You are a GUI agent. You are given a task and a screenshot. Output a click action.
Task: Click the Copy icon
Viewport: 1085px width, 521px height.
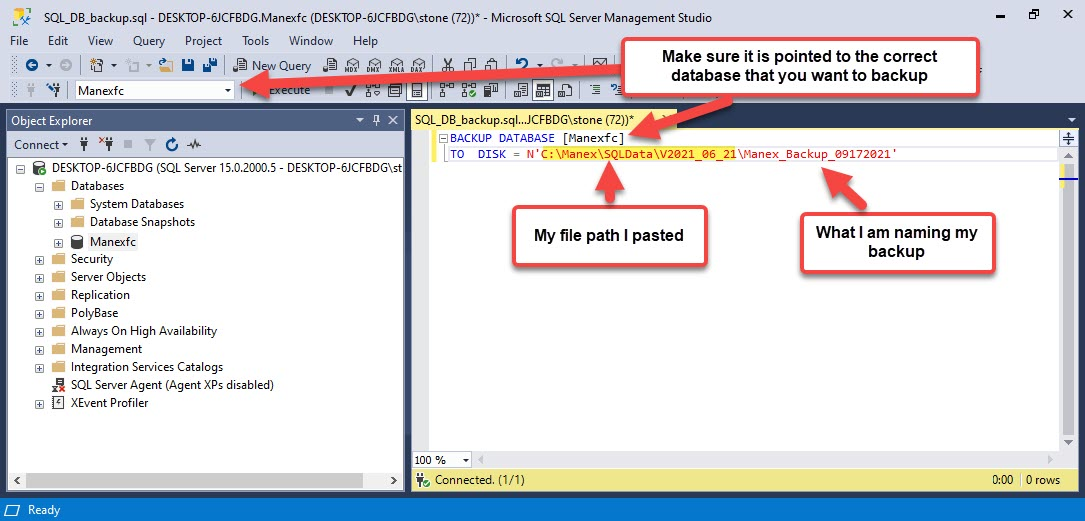pos(470,66)
